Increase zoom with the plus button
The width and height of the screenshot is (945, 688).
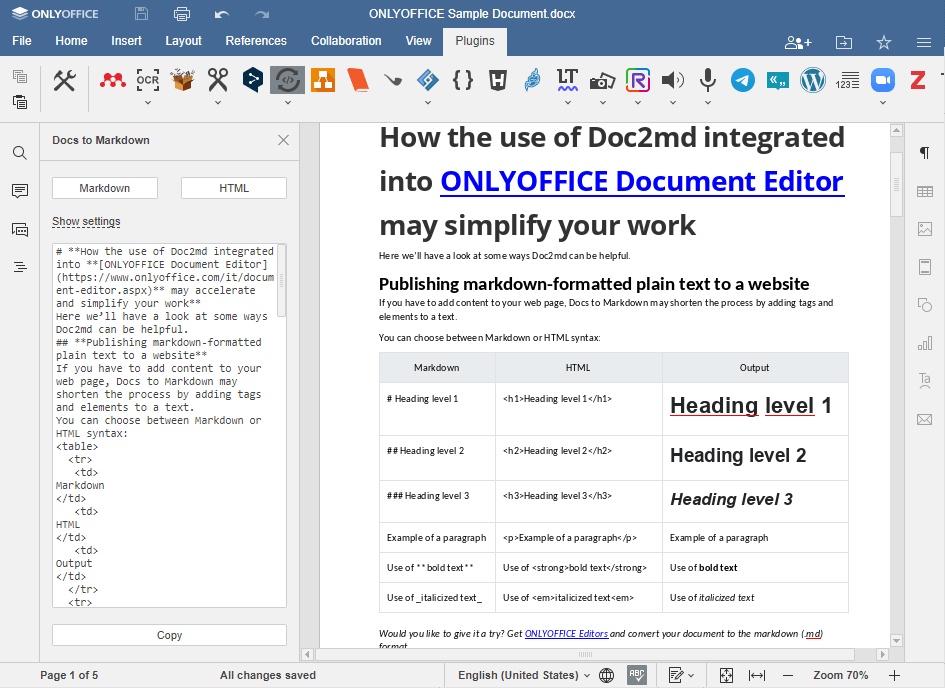click(894, 675)
